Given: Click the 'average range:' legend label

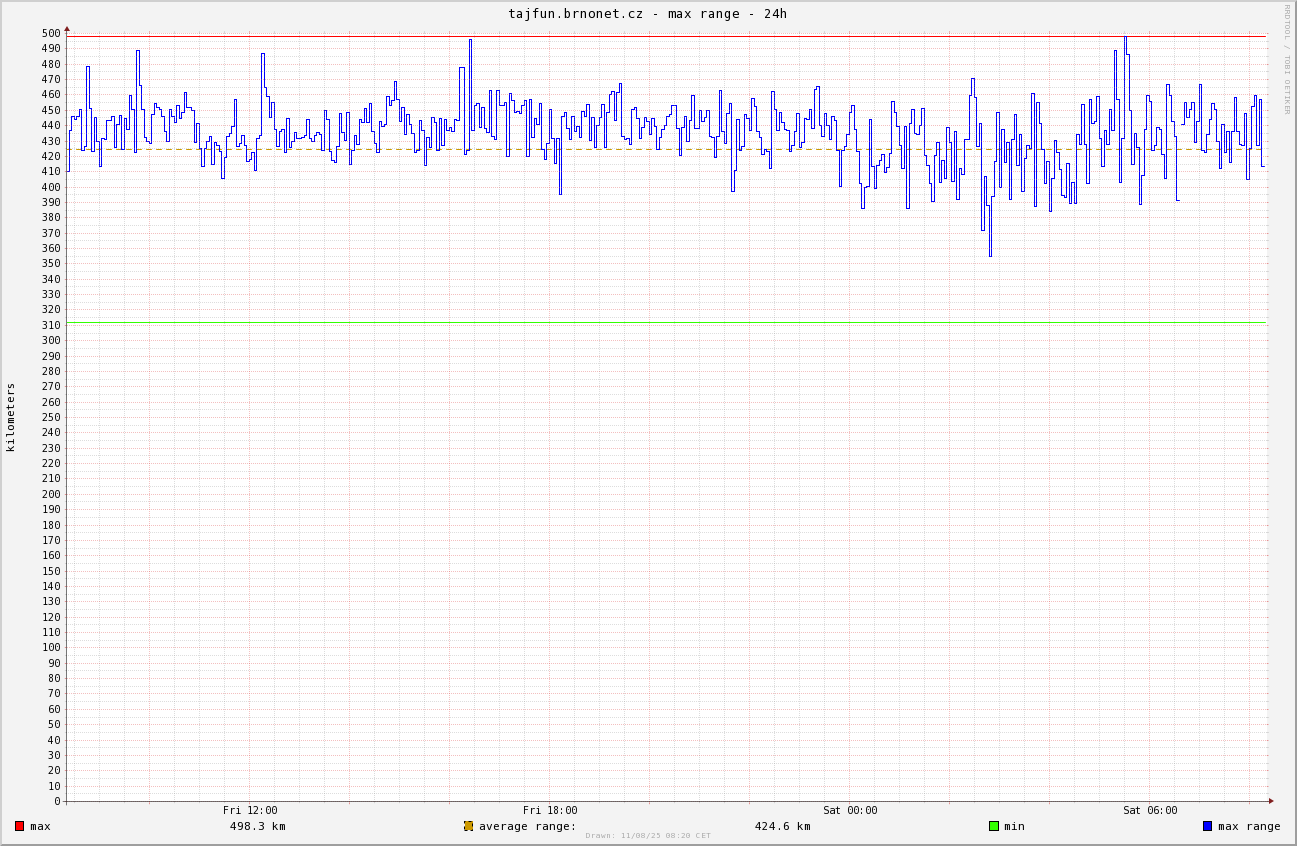Looking at the screenshot, I should (x=527, y=826).
